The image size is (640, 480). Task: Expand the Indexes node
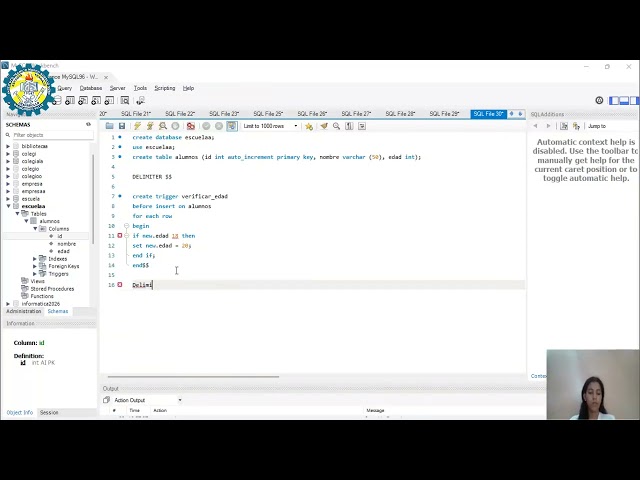coord(35,259)
